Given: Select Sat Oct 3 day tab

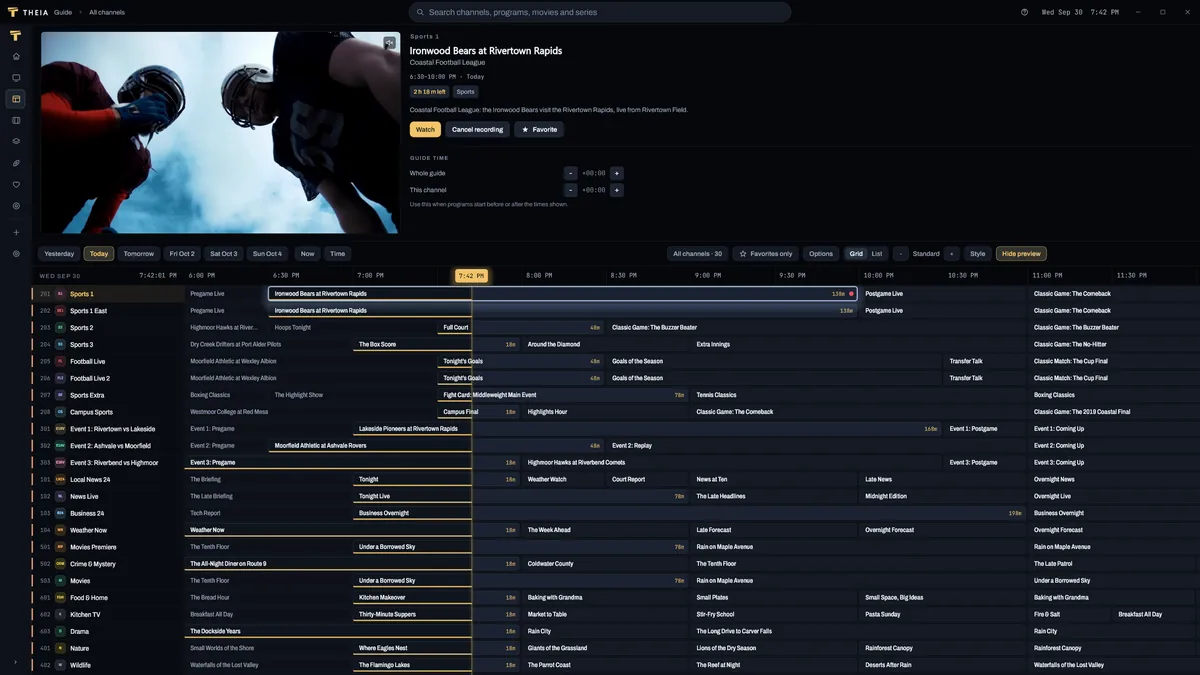Looking at the screenshot, I should point(224,254).
